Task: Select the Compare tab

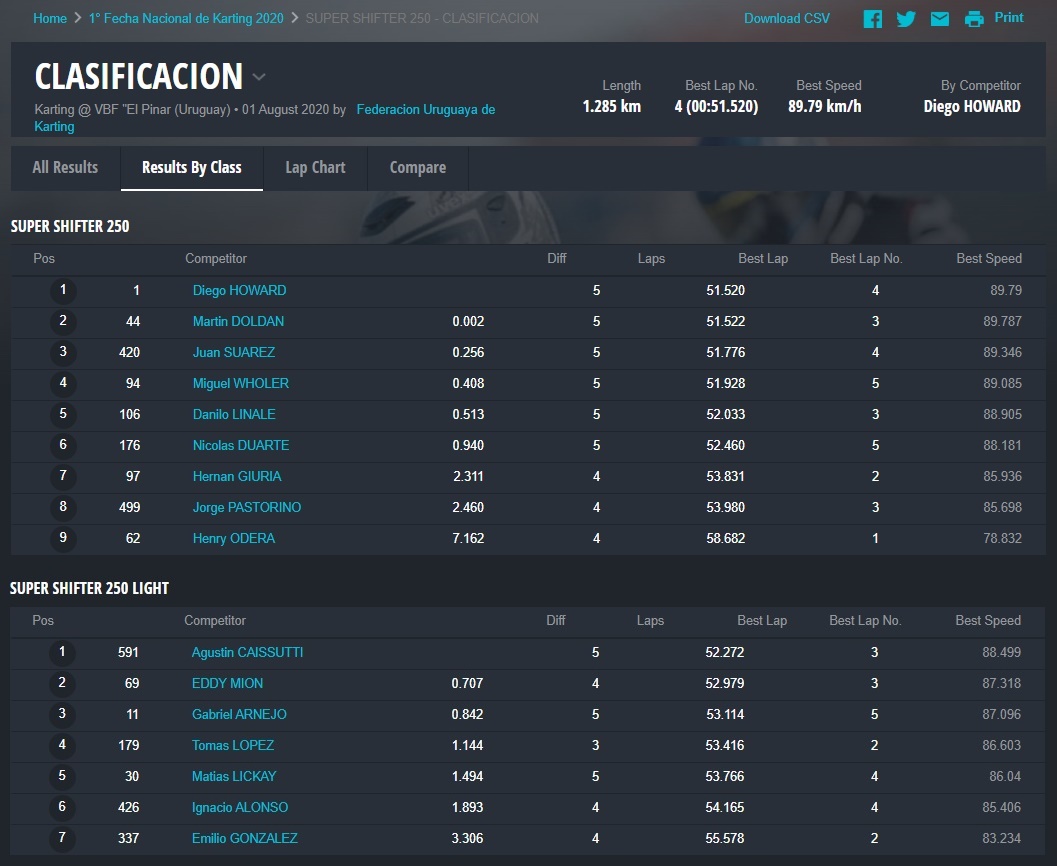Action: 417,167
